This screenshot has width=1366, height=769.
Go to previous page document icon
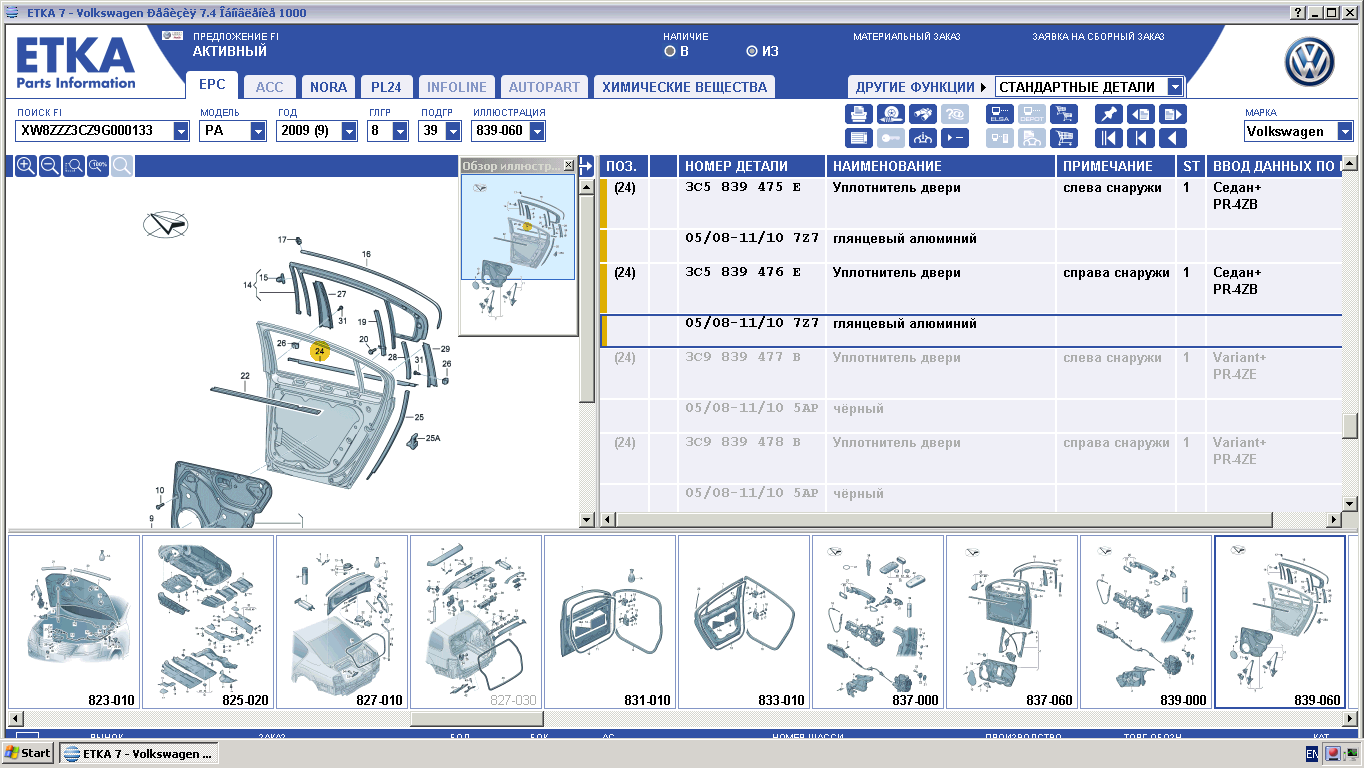coord(1141,114)
